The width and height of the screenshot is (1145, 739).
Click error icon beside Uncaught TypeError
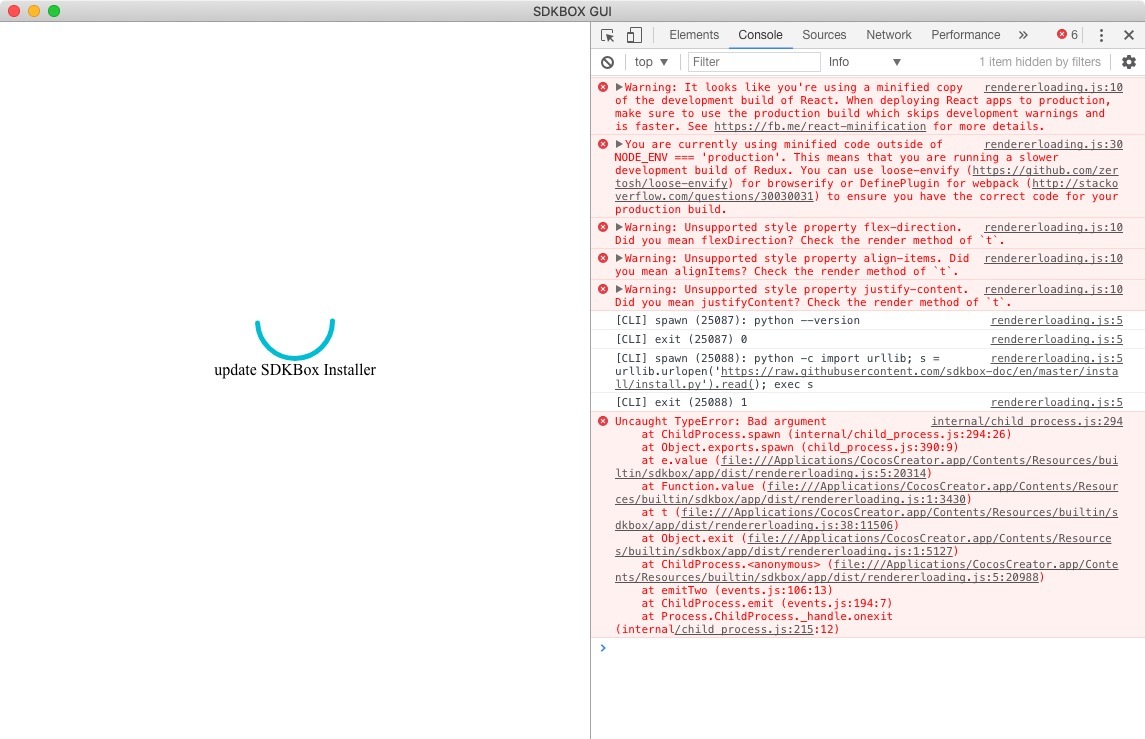(x=602, y=421)
